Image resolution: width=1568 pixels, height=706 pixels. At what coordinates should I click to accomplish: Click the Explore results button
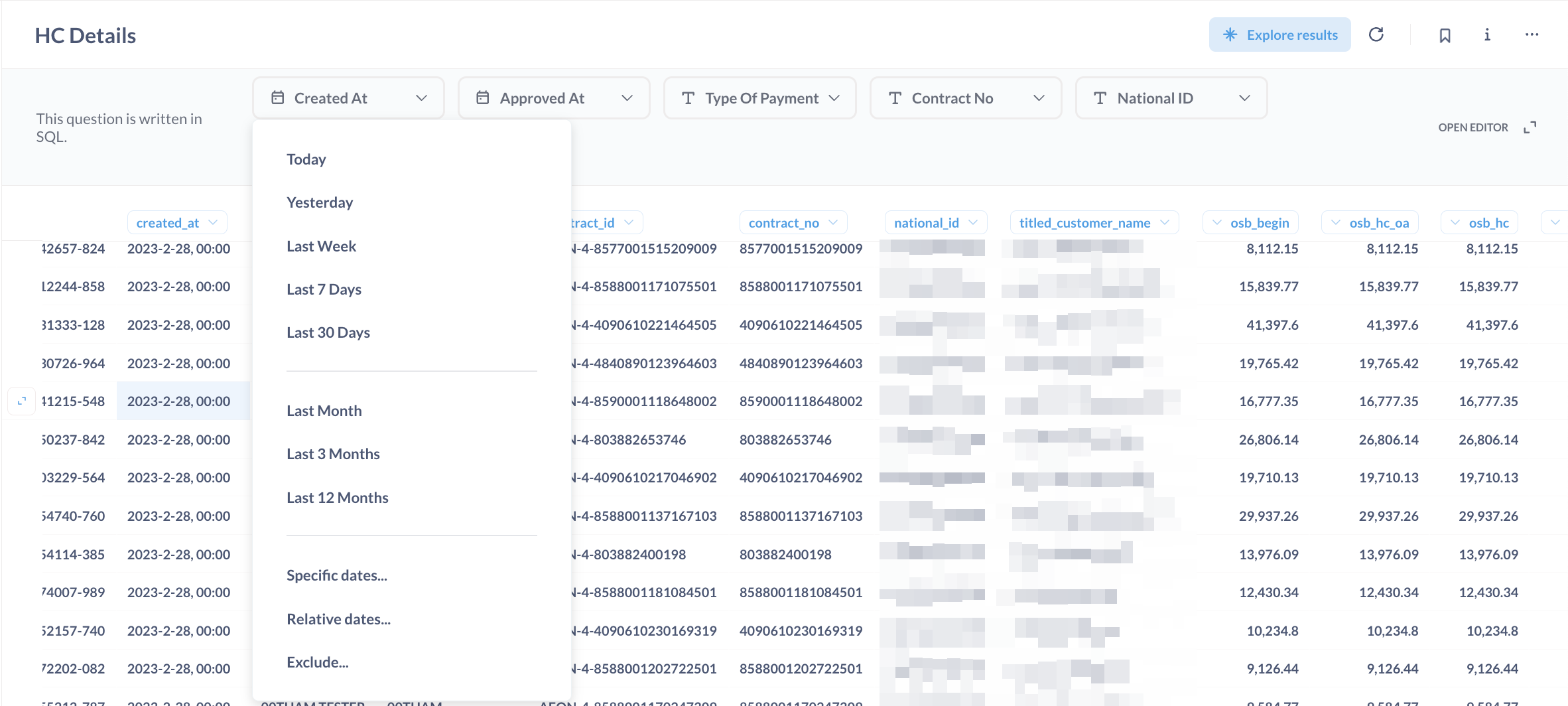[x=1279, y=35]
